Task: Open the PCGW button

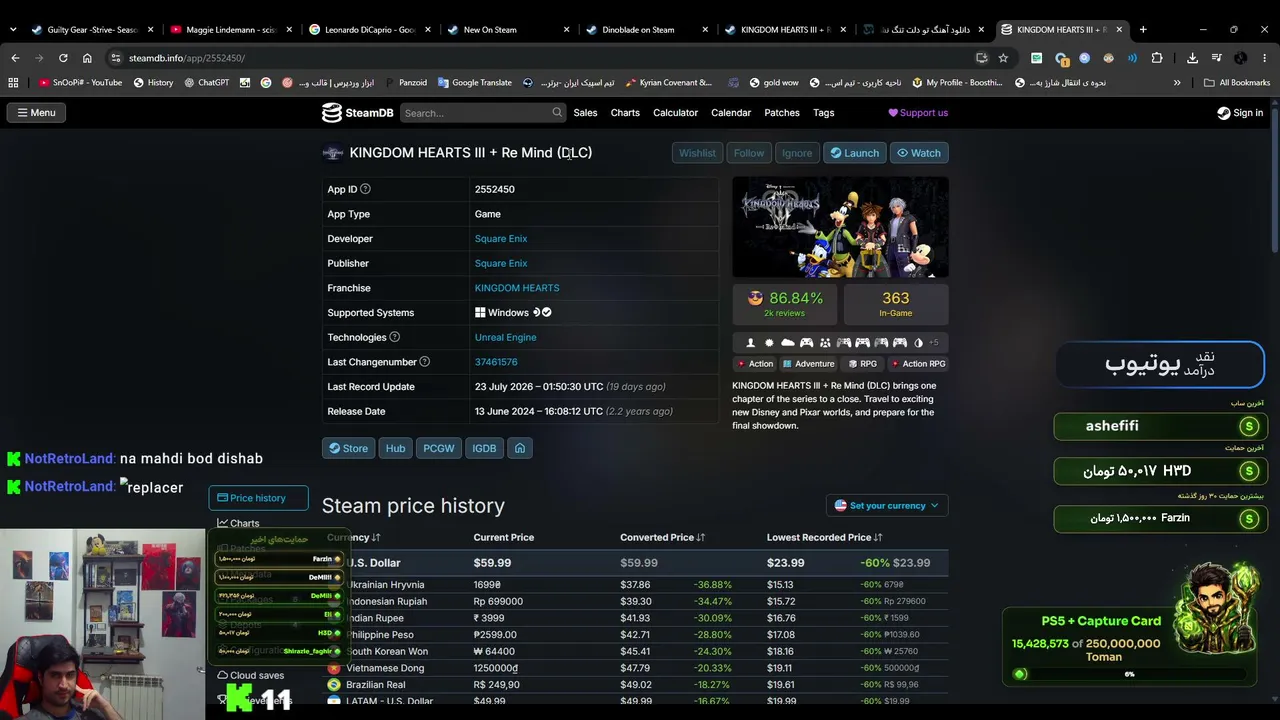Action: pyautogui.click(x=439, y=448)
